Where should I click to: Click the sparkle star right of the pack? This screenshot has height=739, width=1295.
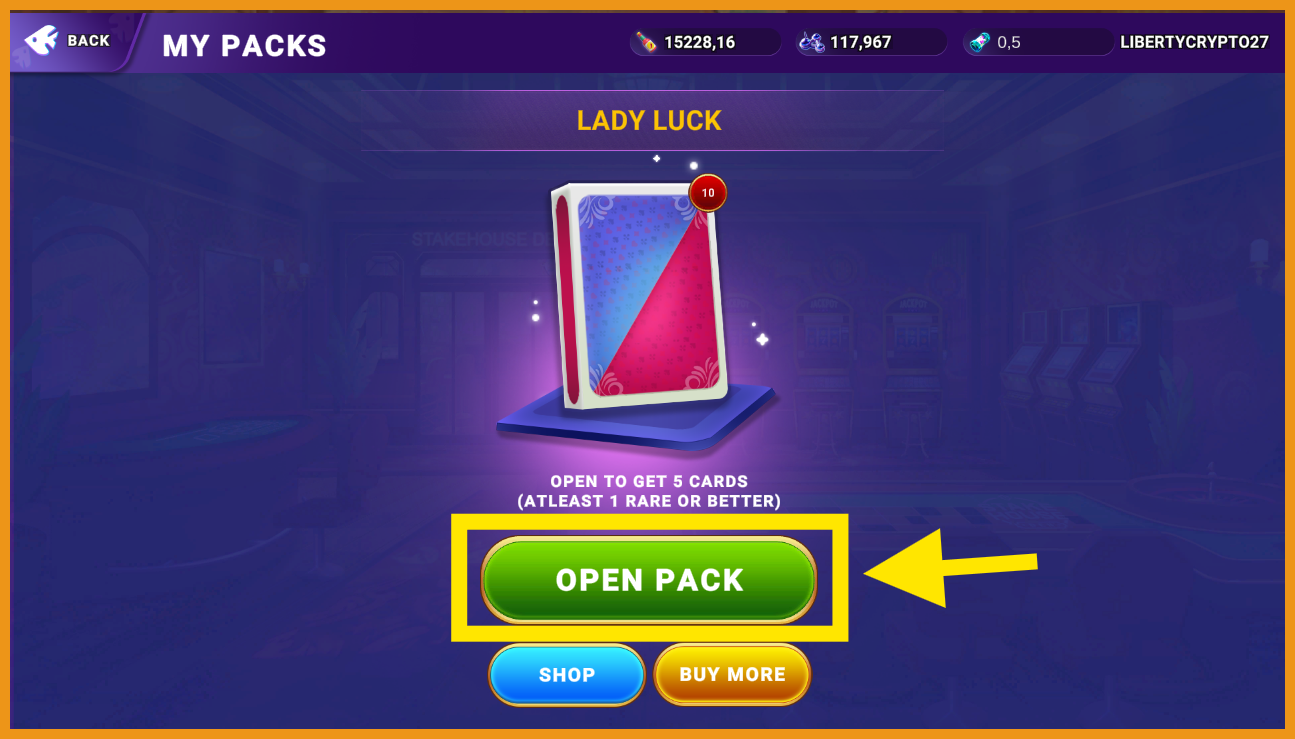click(x=762, y=339)
